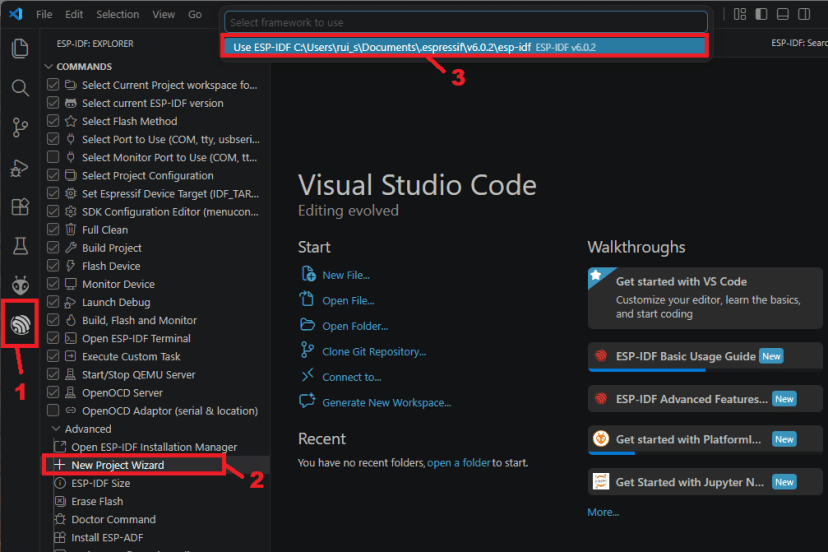The width and height of the screenshot is (828, 552).
Task: Click the Connect to... link
Action: tap(352, 377)
